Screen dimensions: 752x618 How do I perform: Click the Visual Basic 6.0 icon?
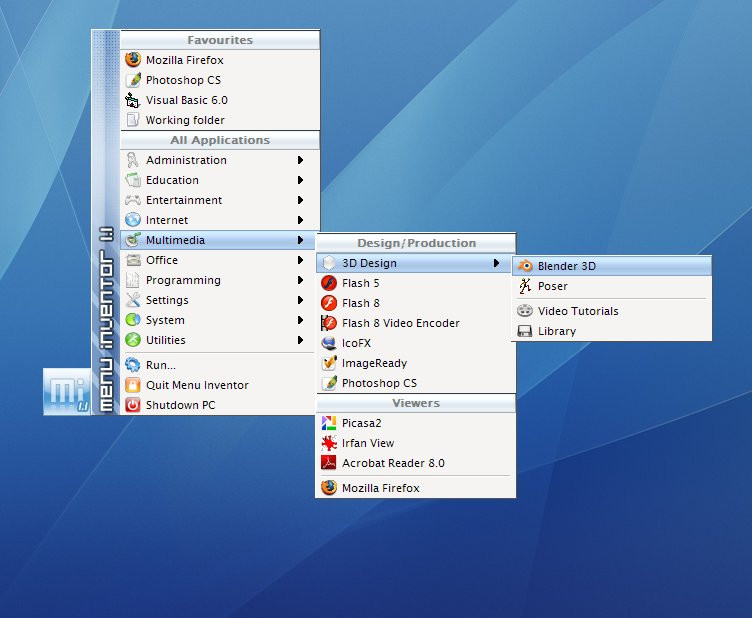(x=133, y=100)
